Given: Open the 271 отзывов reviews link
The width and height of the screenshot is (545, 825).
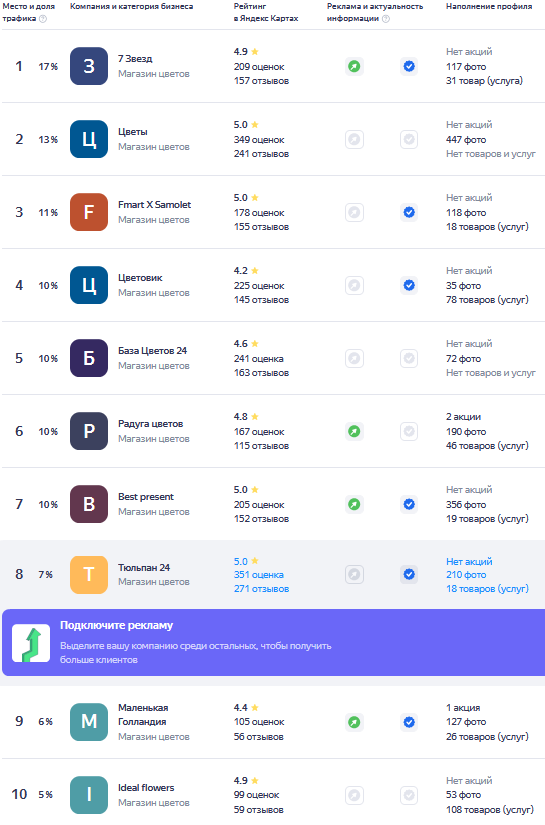Looking at the screenshot, I should [261, 589].
